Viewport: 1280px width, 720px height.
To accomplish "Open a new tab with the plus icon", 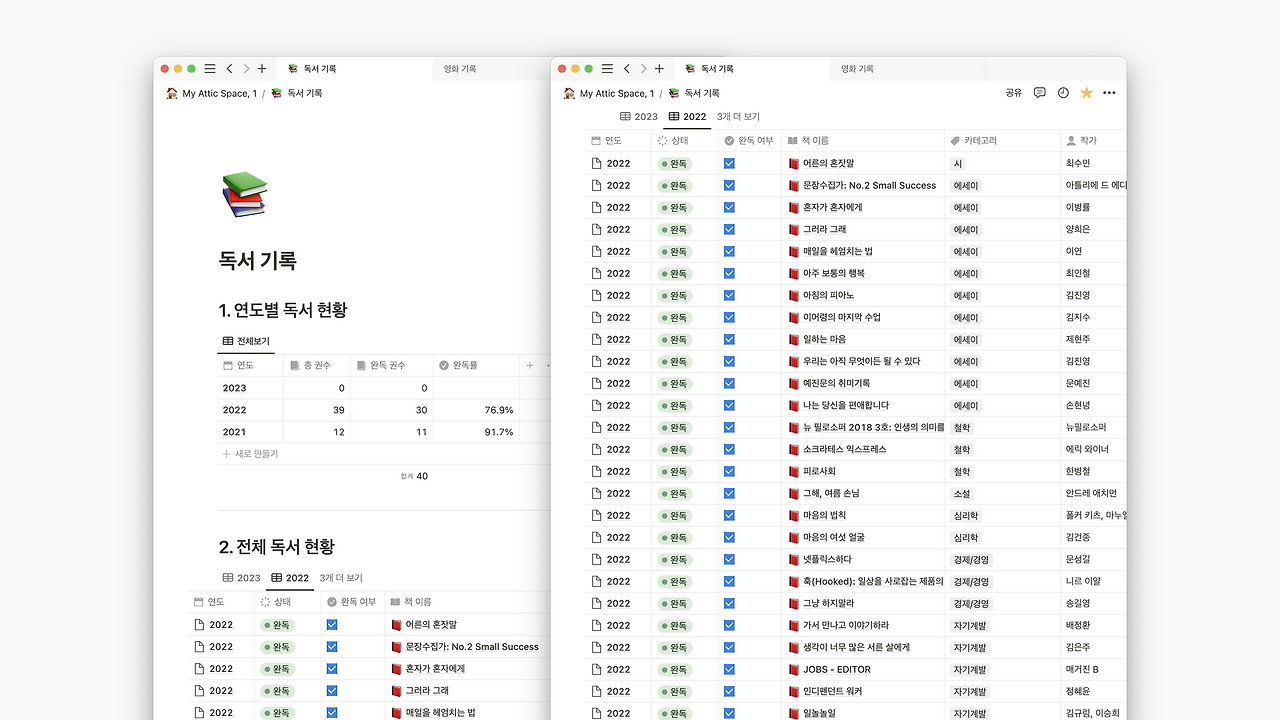I will pyautogui.click(x=660, y=68).
